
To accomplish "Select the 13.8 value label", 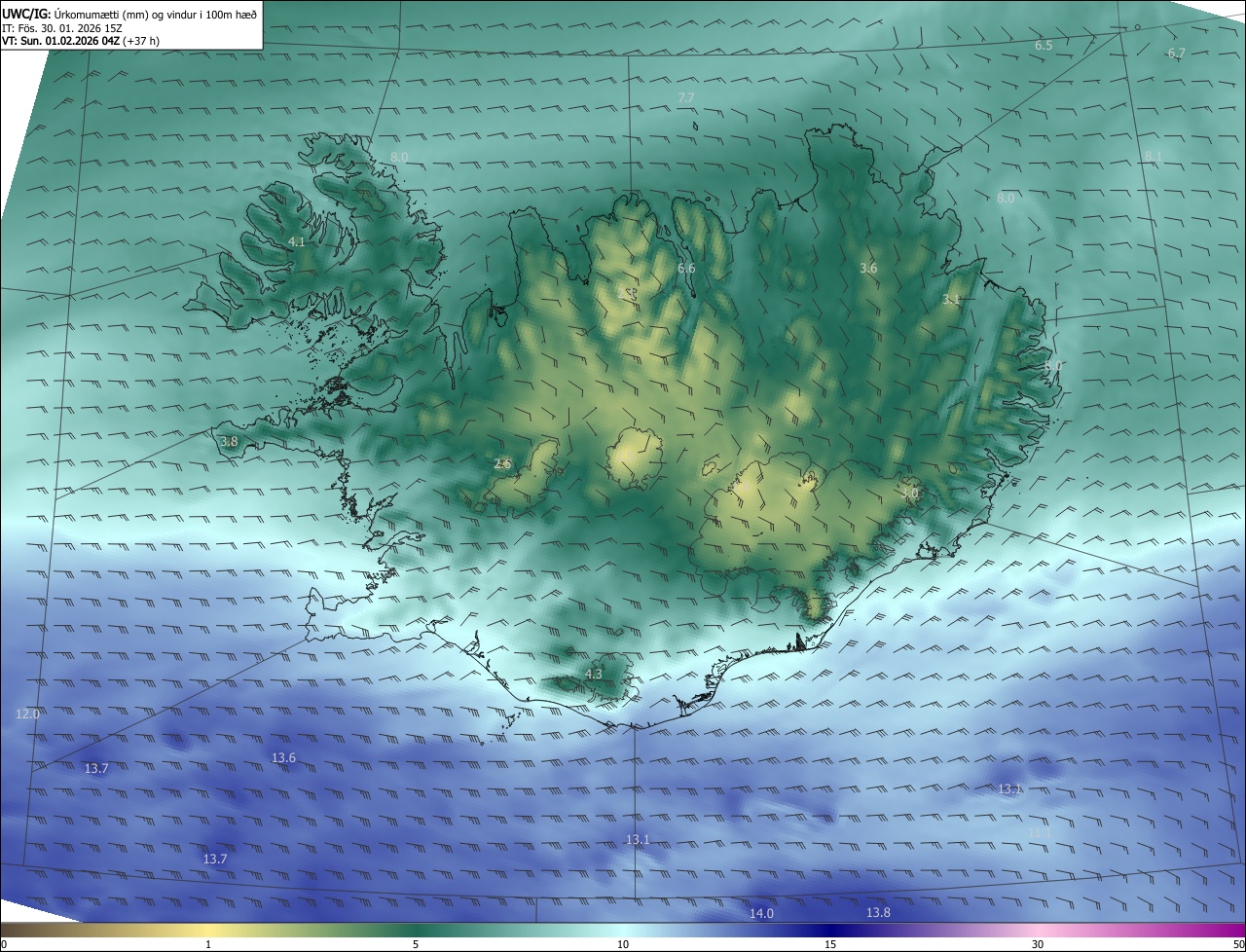I will pos(878,912).
